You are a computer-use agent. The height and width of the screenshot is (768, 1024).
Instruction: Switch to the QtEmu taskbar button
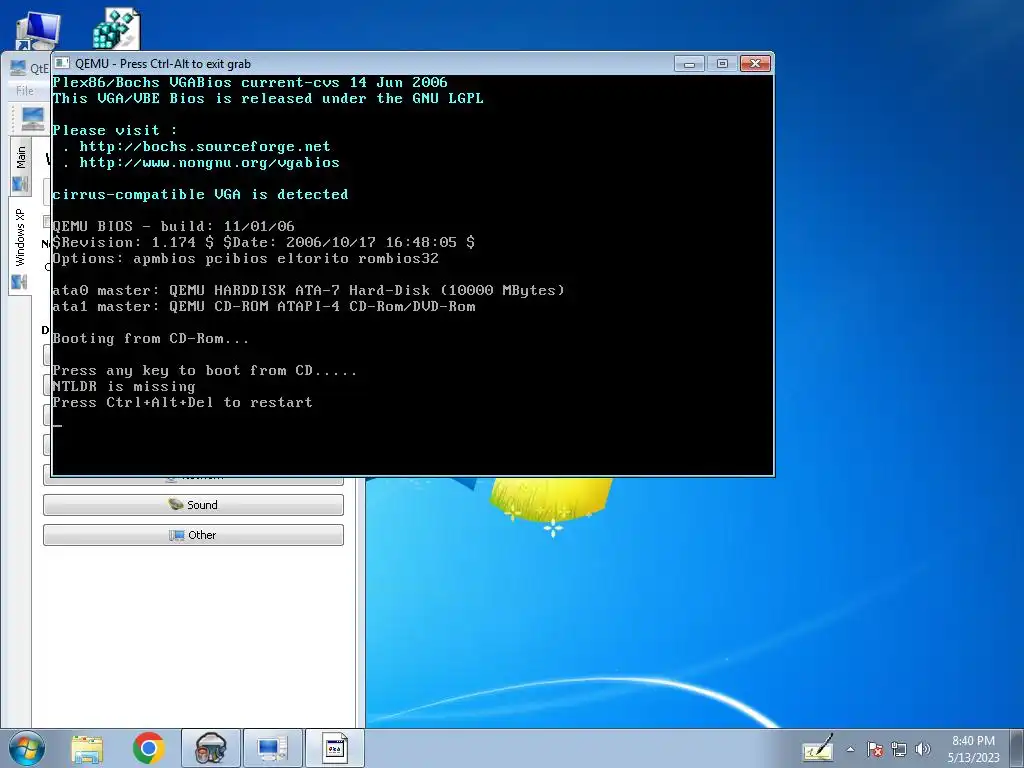pos(210,748)
